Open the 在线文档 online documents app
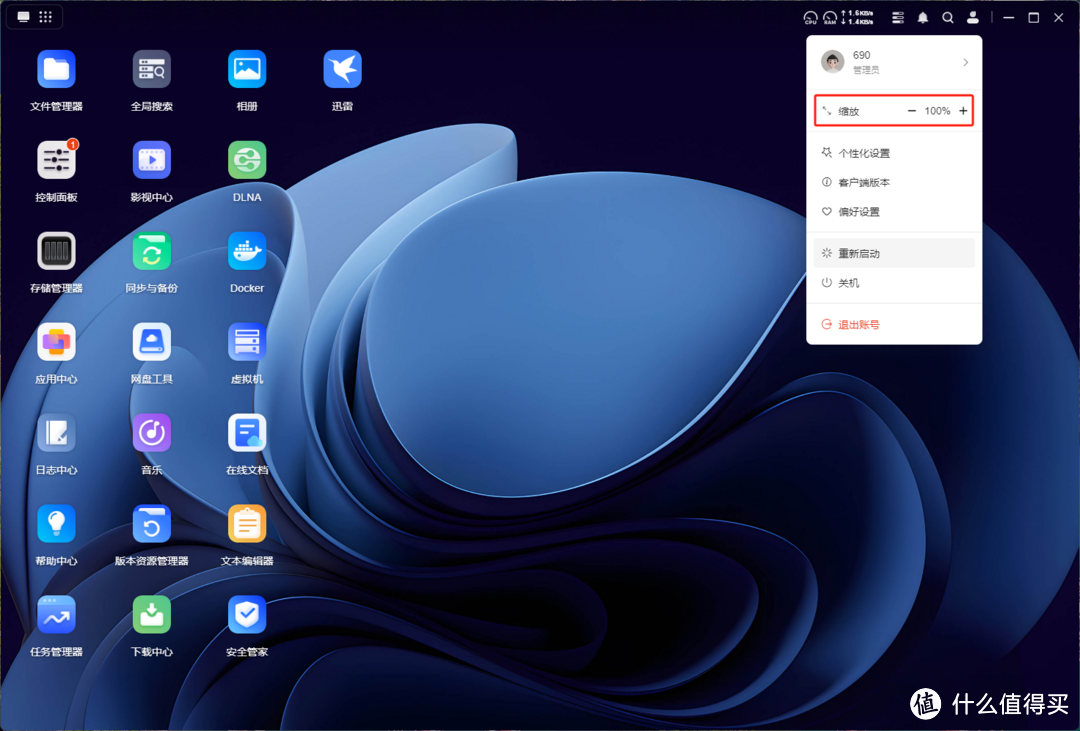The height and width of the screenshot is (731, 1080). pos(246,433)
